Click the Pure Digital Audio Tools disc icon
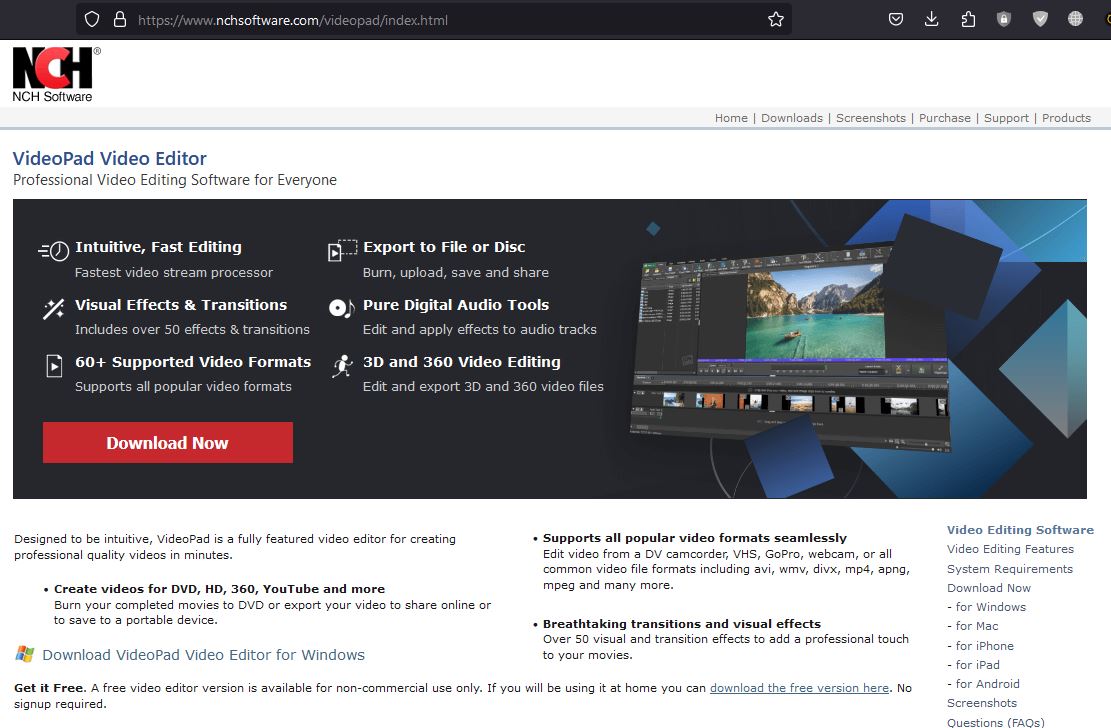The width and height of the screenshot is (1111, 728). pyautogui.click(x=342, y=308)
